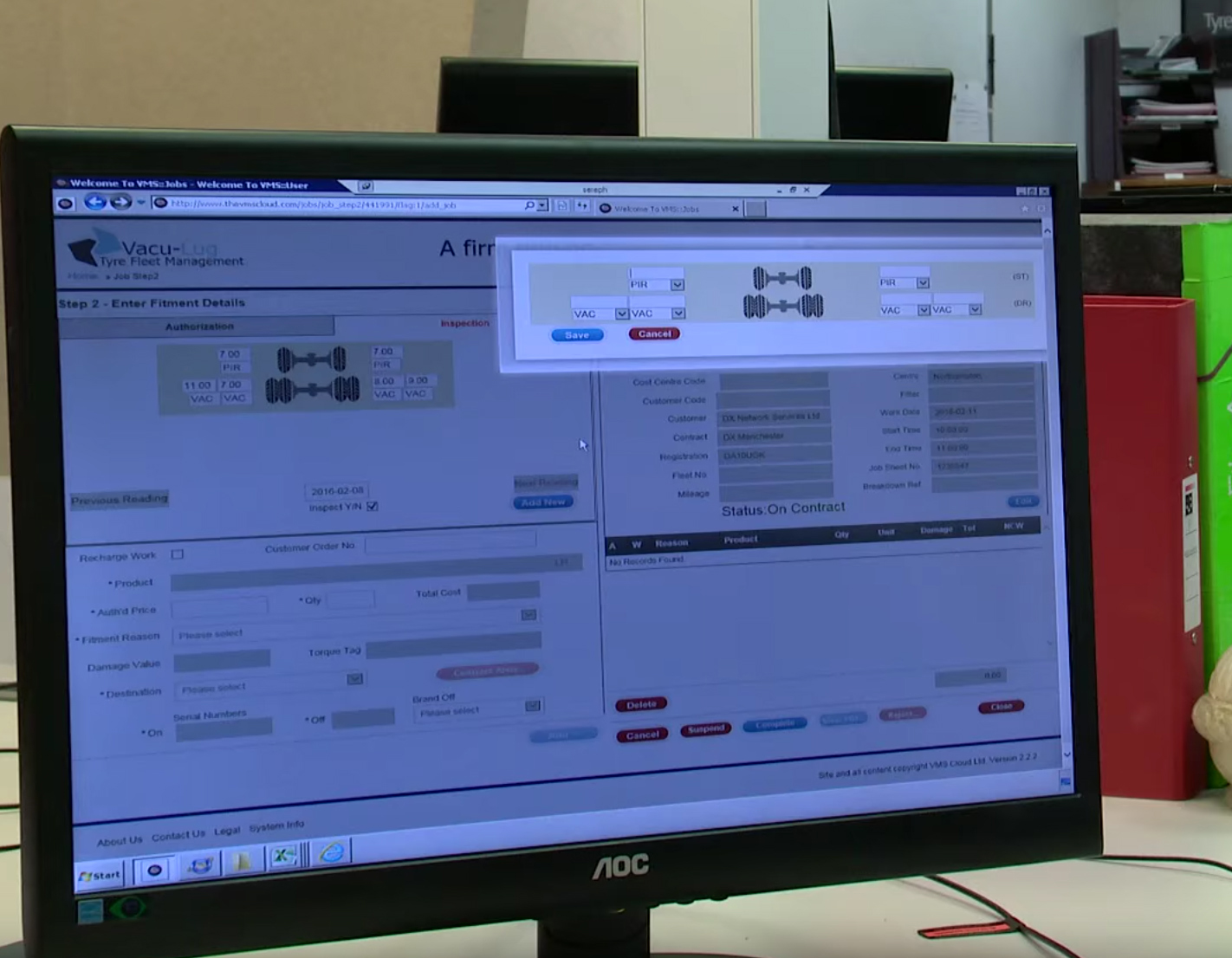1232x958 pixels.
Task: Click the address bar search magnifier icon
Action: point(528,206)
